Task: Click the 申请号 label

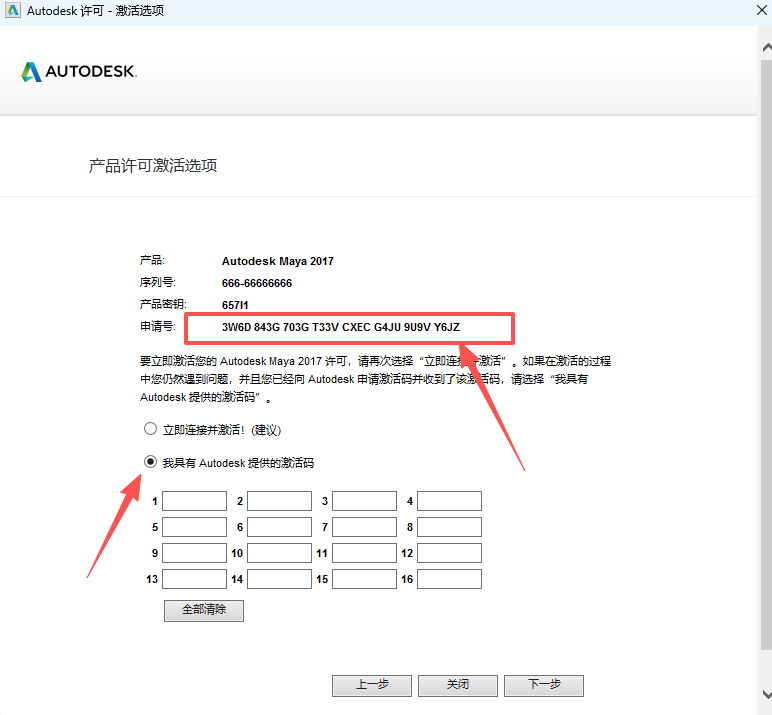Action: coord(158,326)
